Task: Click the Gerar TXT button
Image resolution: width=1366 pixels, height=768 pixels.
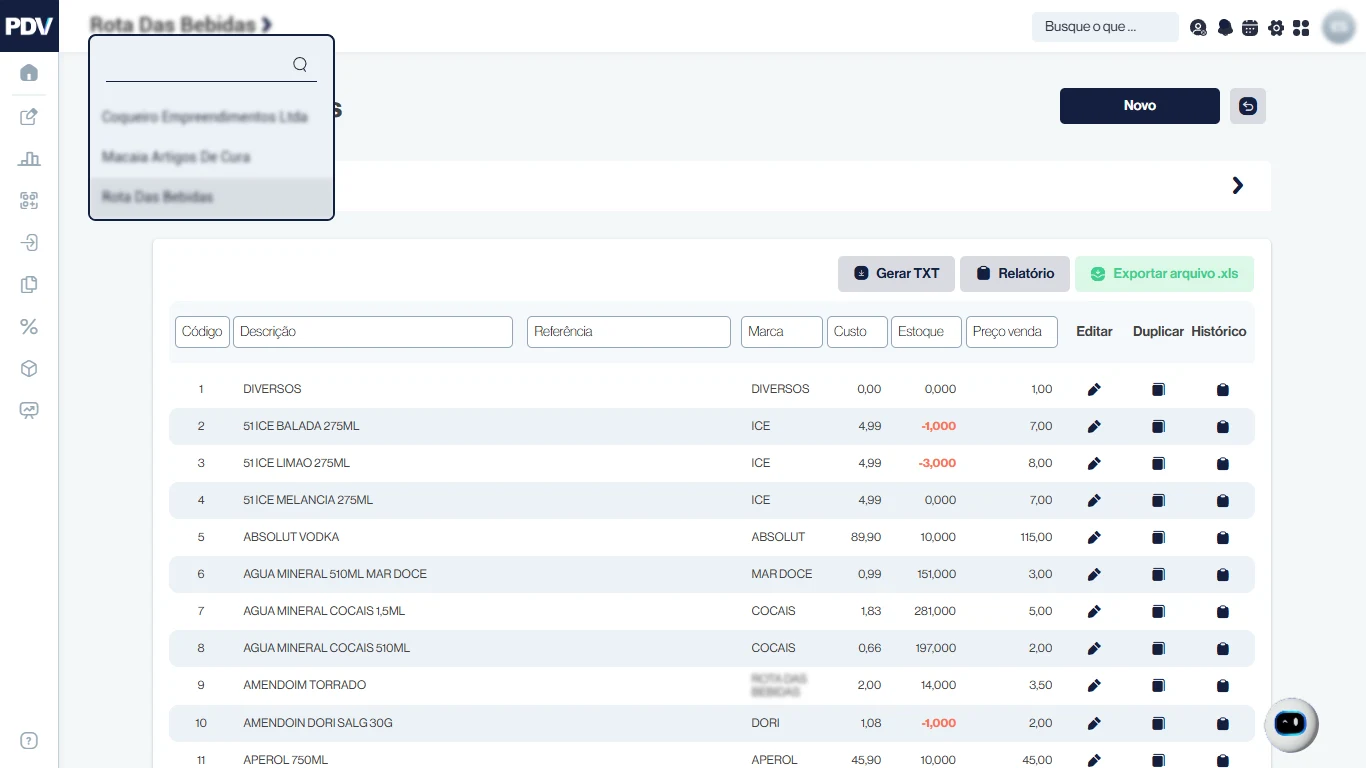Action: click(x=897, y=274)
